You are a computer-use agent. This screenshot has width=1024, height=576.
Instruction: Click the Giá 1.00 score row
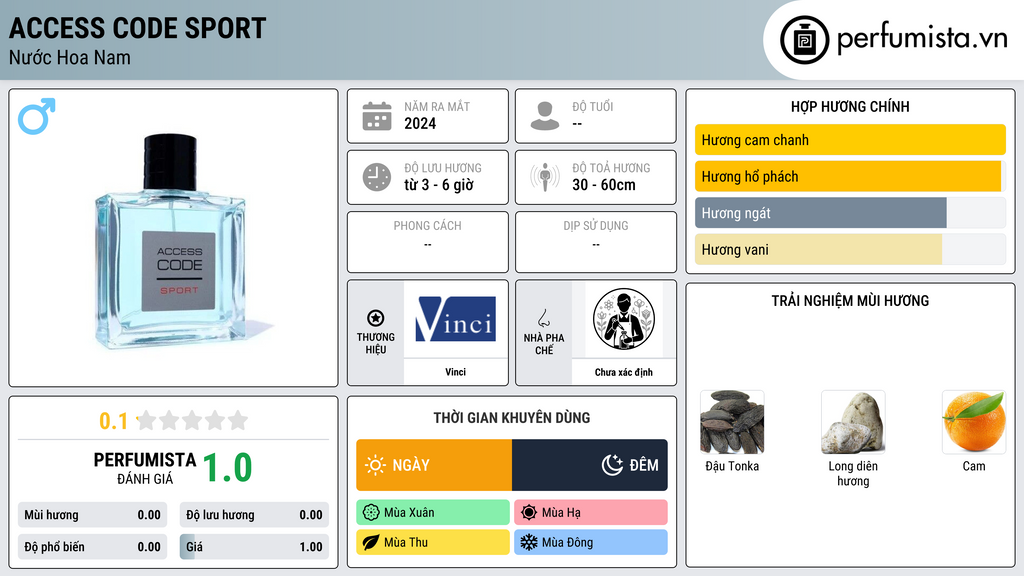[x=254, y=547]
